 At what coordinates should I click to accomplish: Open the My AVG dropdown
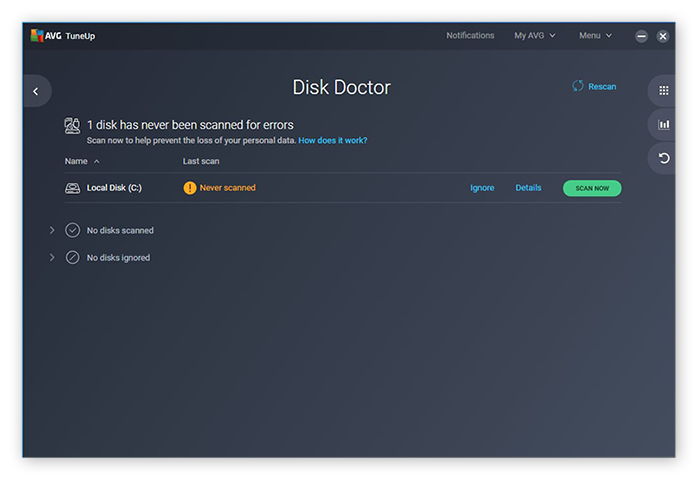[x=534, y=36]
